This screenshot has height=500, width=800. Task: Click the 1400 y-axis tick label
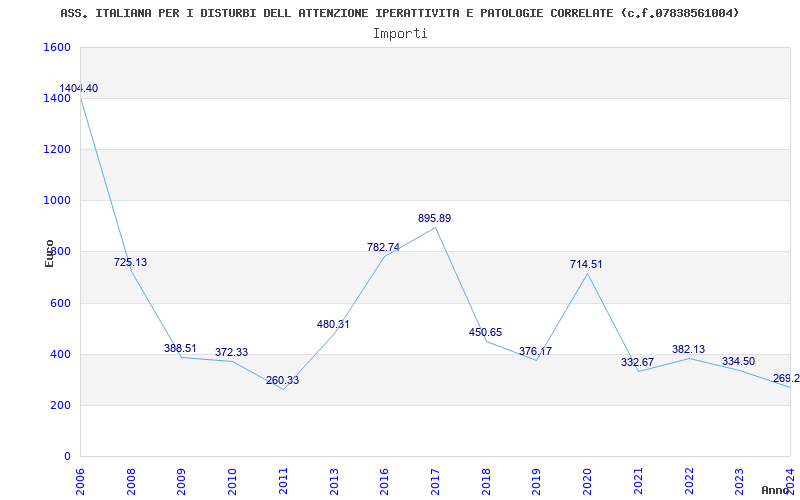[58, 98]
